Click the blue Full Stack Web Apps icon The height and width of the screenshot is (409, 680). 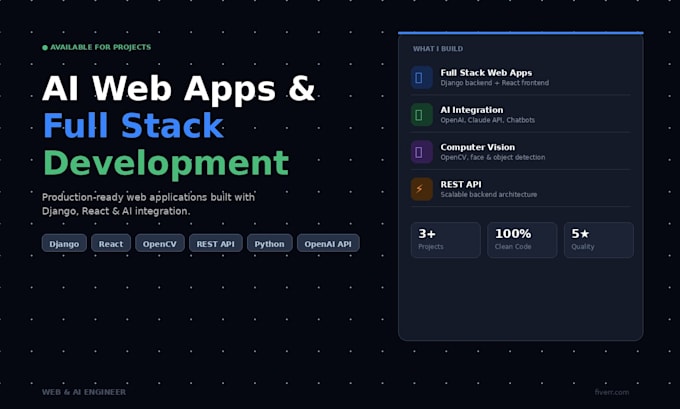coord(422,77)
